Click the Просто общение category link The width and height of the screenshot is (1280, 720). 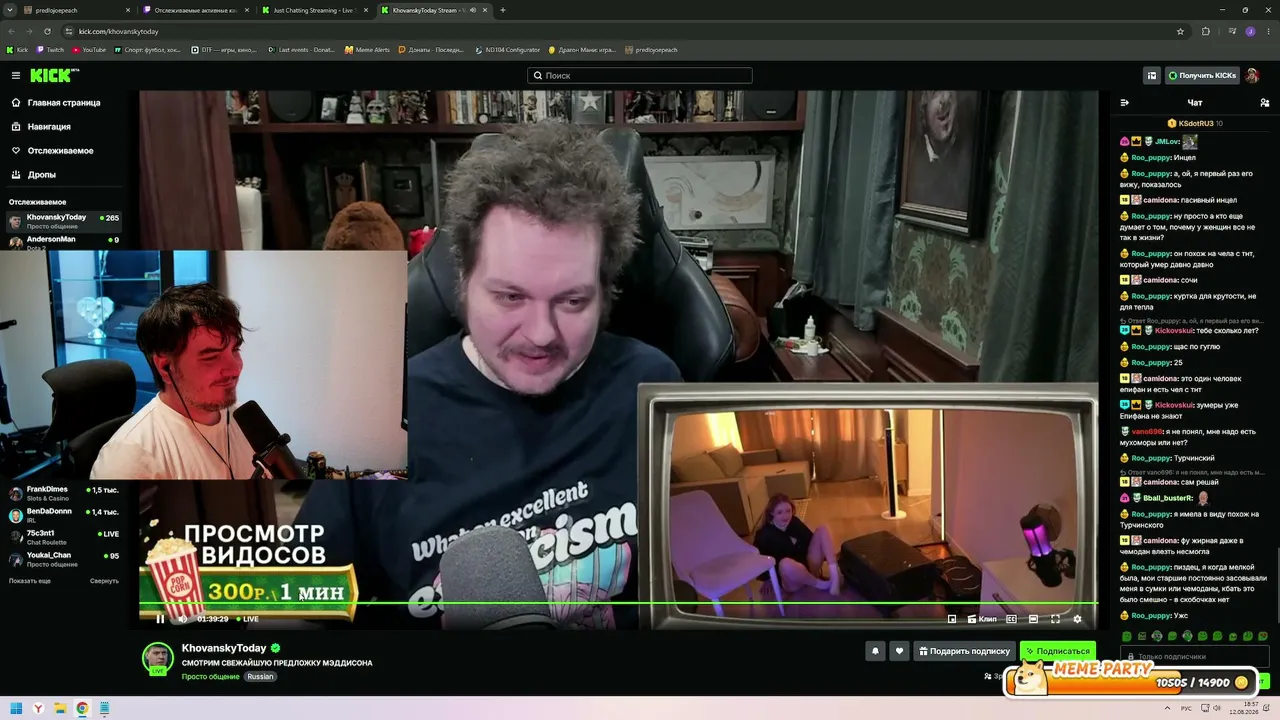coord(211,676)
